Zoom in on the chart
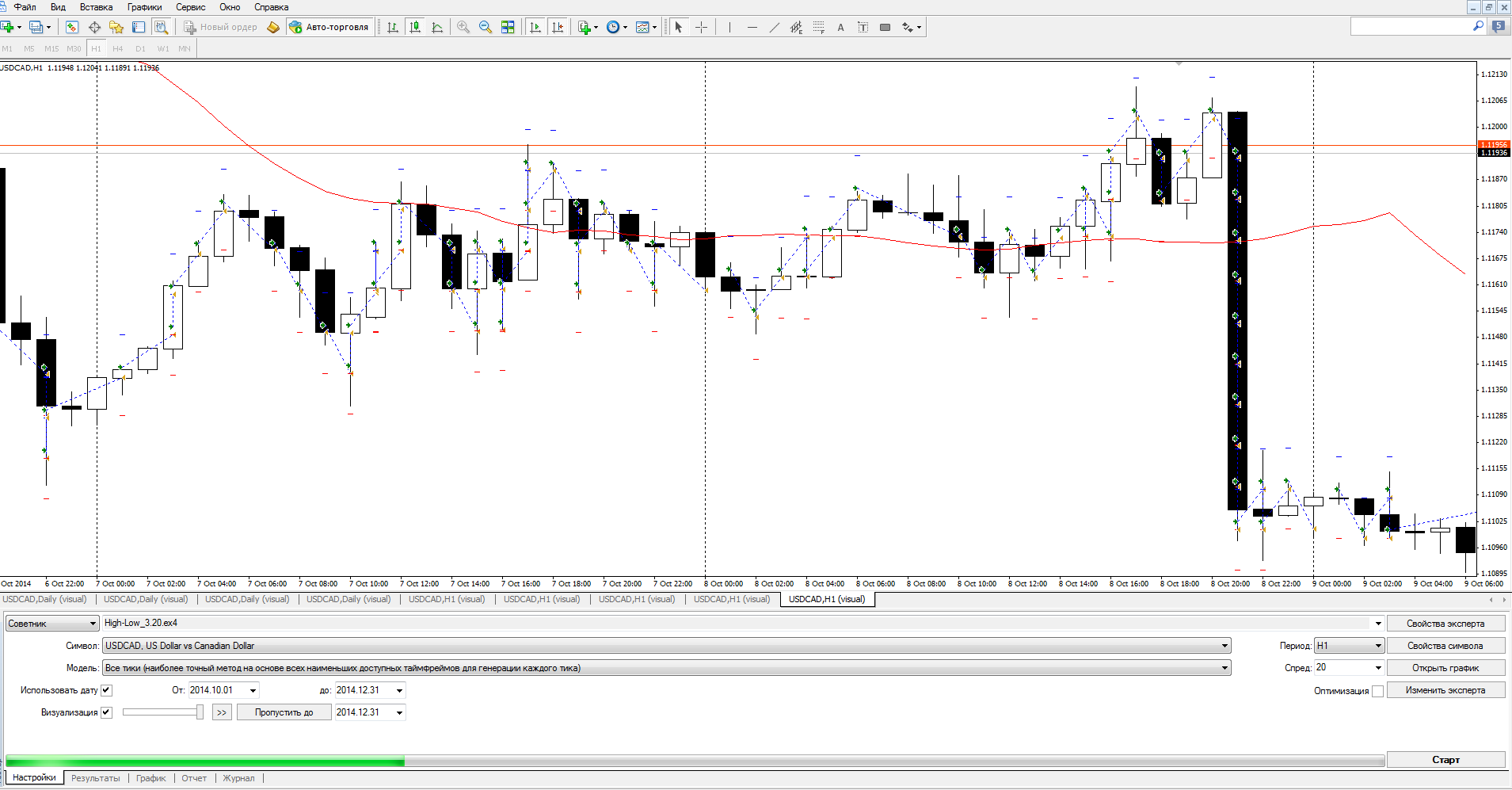The image size is (1512, 790). click(x=463, y=27)
